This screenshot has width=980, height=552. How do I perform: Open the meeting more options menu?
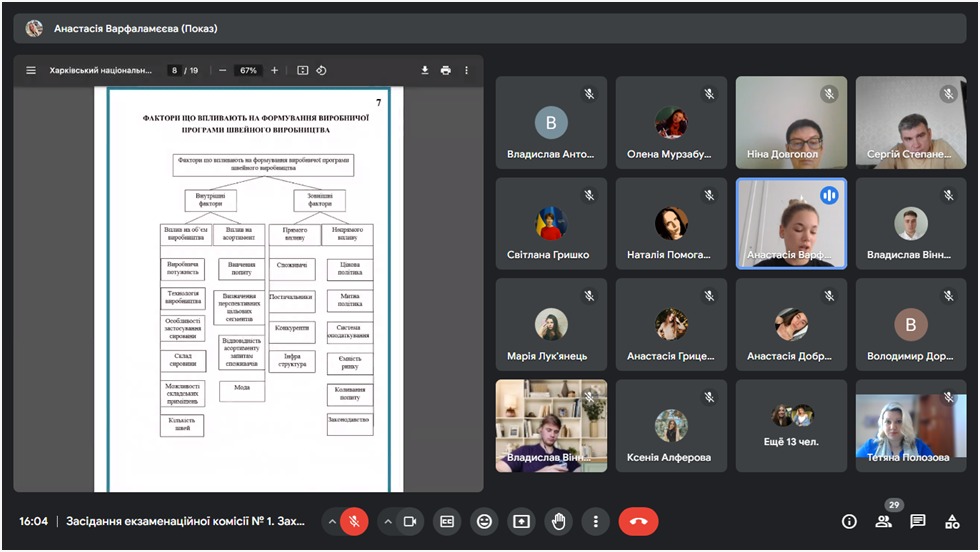[x=595, y=521]
